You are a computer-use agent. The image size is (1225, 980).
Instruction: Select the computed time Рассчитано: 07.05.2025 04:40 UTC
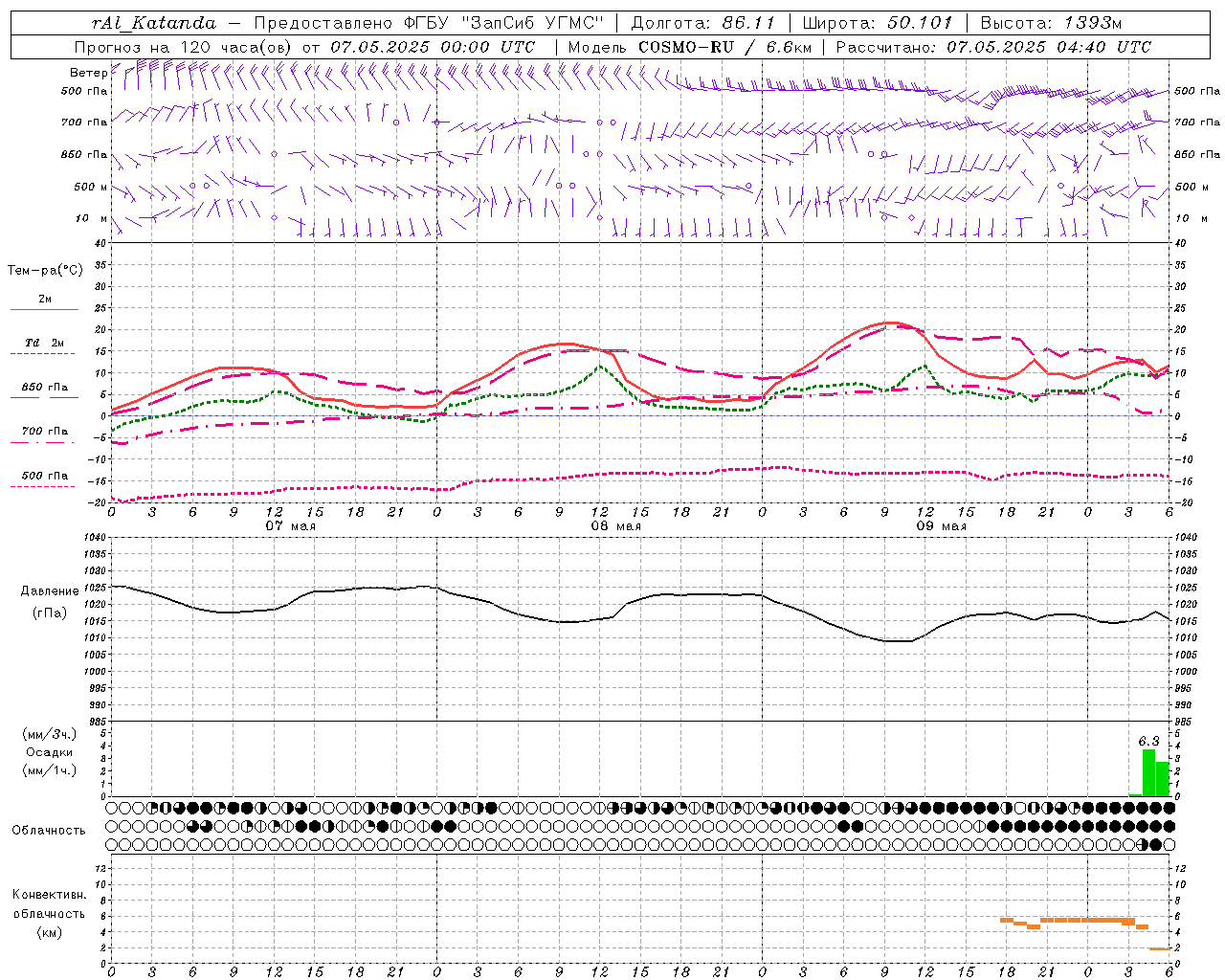(993, 47)
